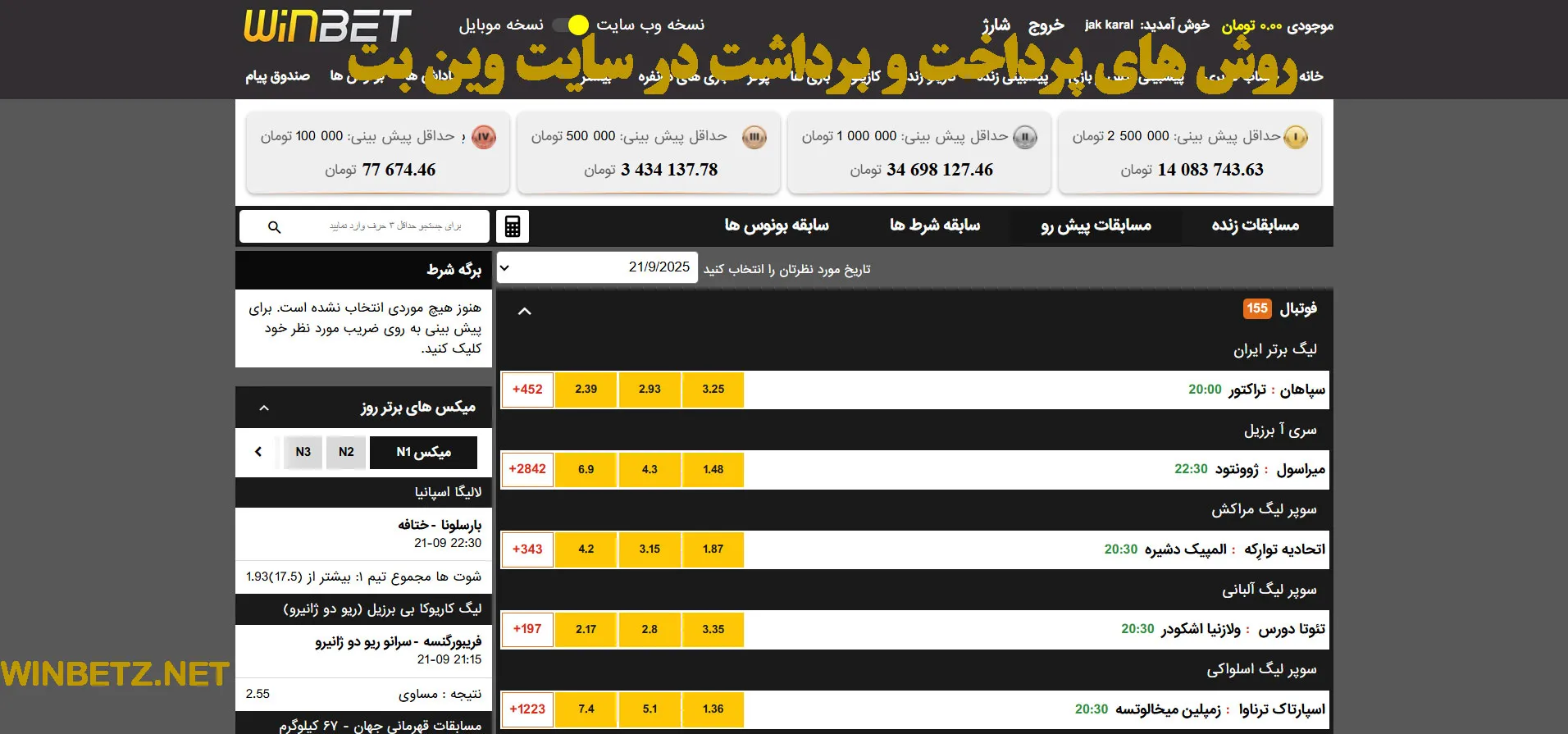Click the bronze level III jackpot icon
The image size is (1568, 734).
[754, 137]
